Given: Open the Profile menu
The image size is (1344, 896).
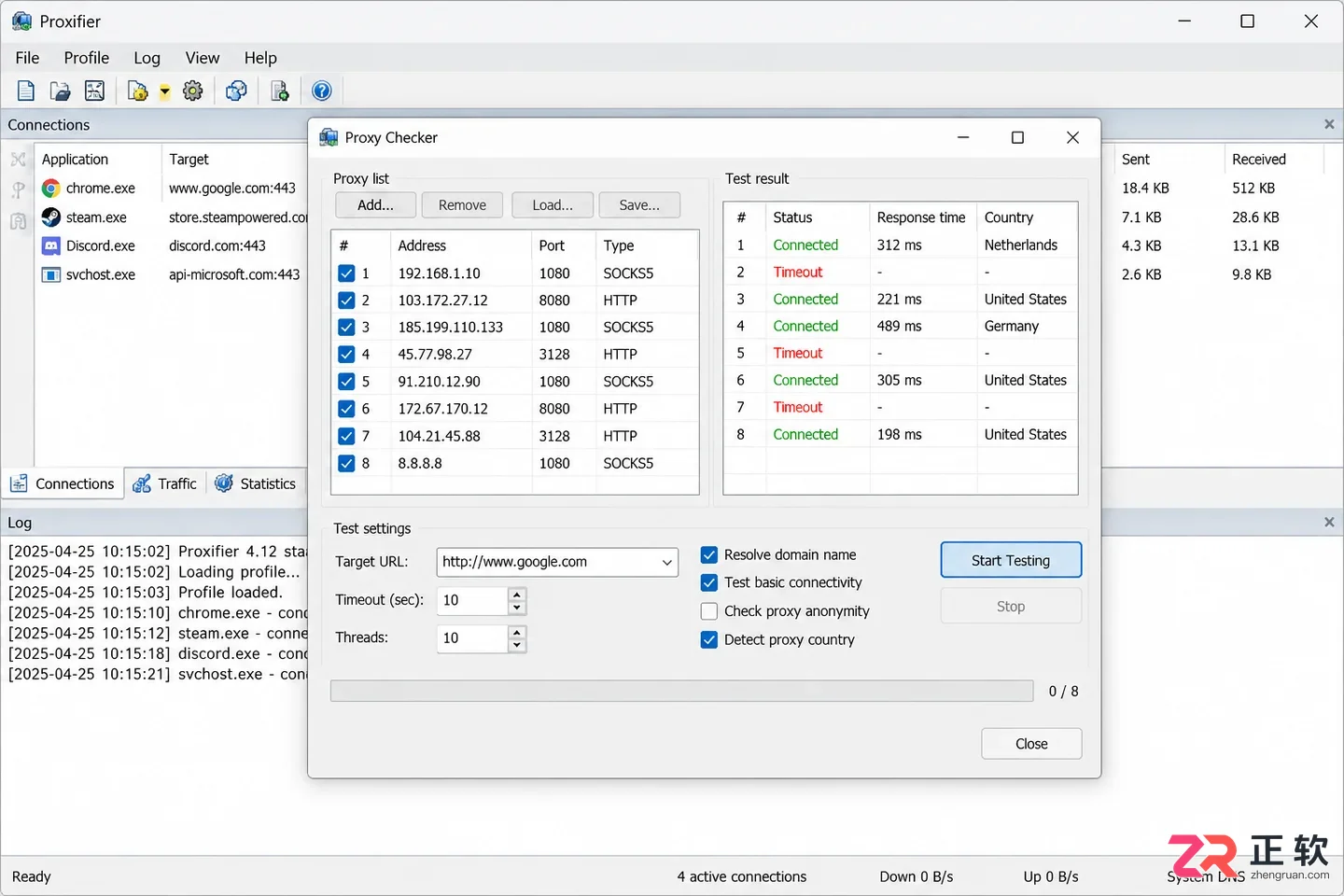Looking at the screenshot, I should pyautogui.click(x=87, y=58).
